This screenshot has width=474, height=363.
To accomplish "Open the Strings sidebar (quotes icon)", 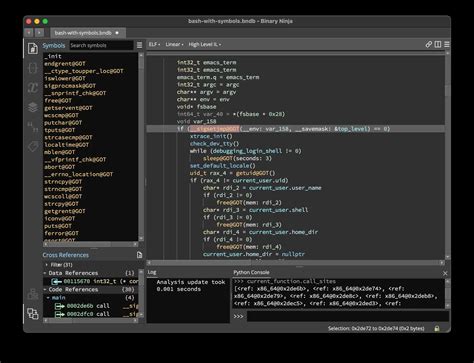I will pyautogui.click(x=32, y=127).
